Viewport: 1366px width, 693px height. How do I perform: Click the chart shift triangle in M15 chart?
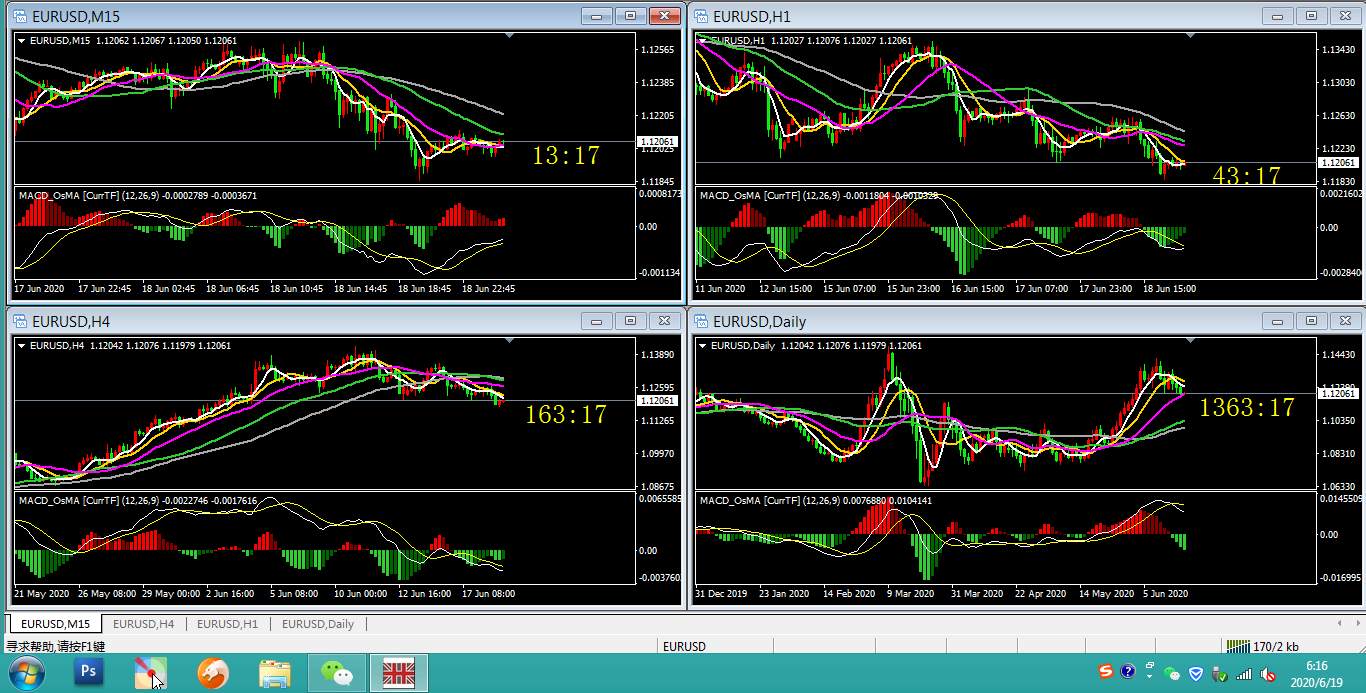click(x=511, y=36)
